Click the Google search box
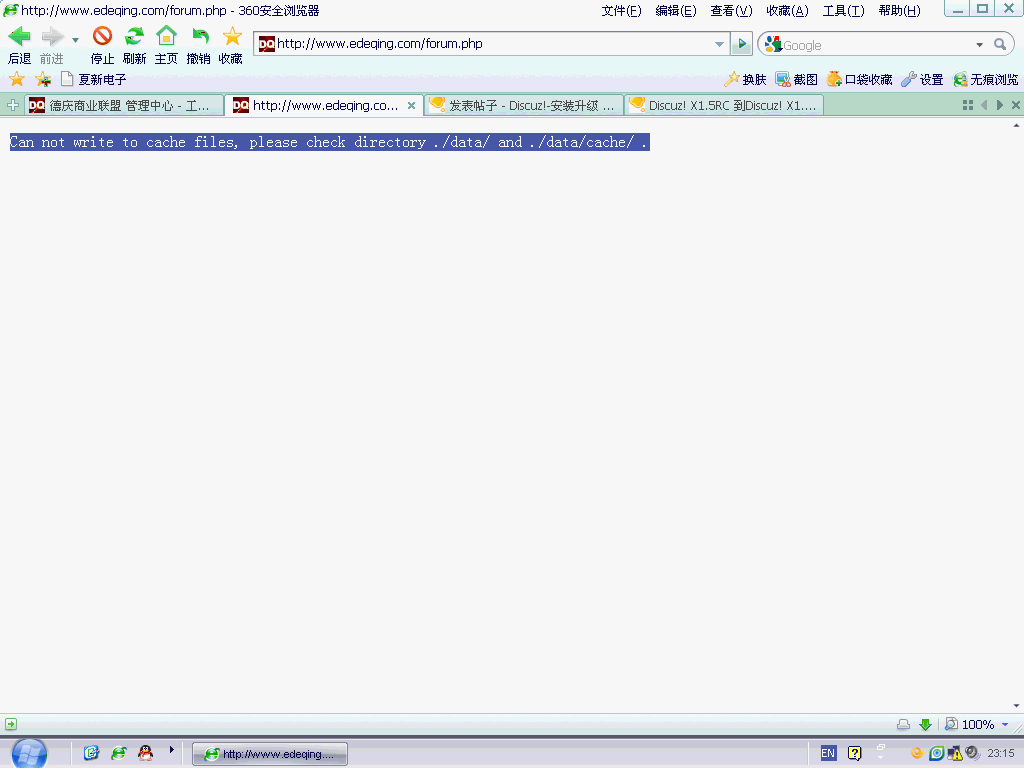 876,45
